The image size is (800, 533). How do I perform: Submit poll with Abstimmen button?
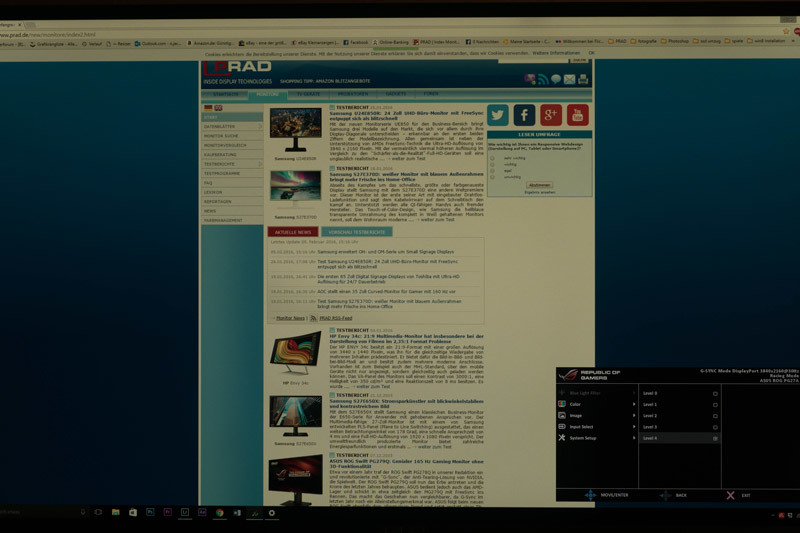(x=540, y=185)
